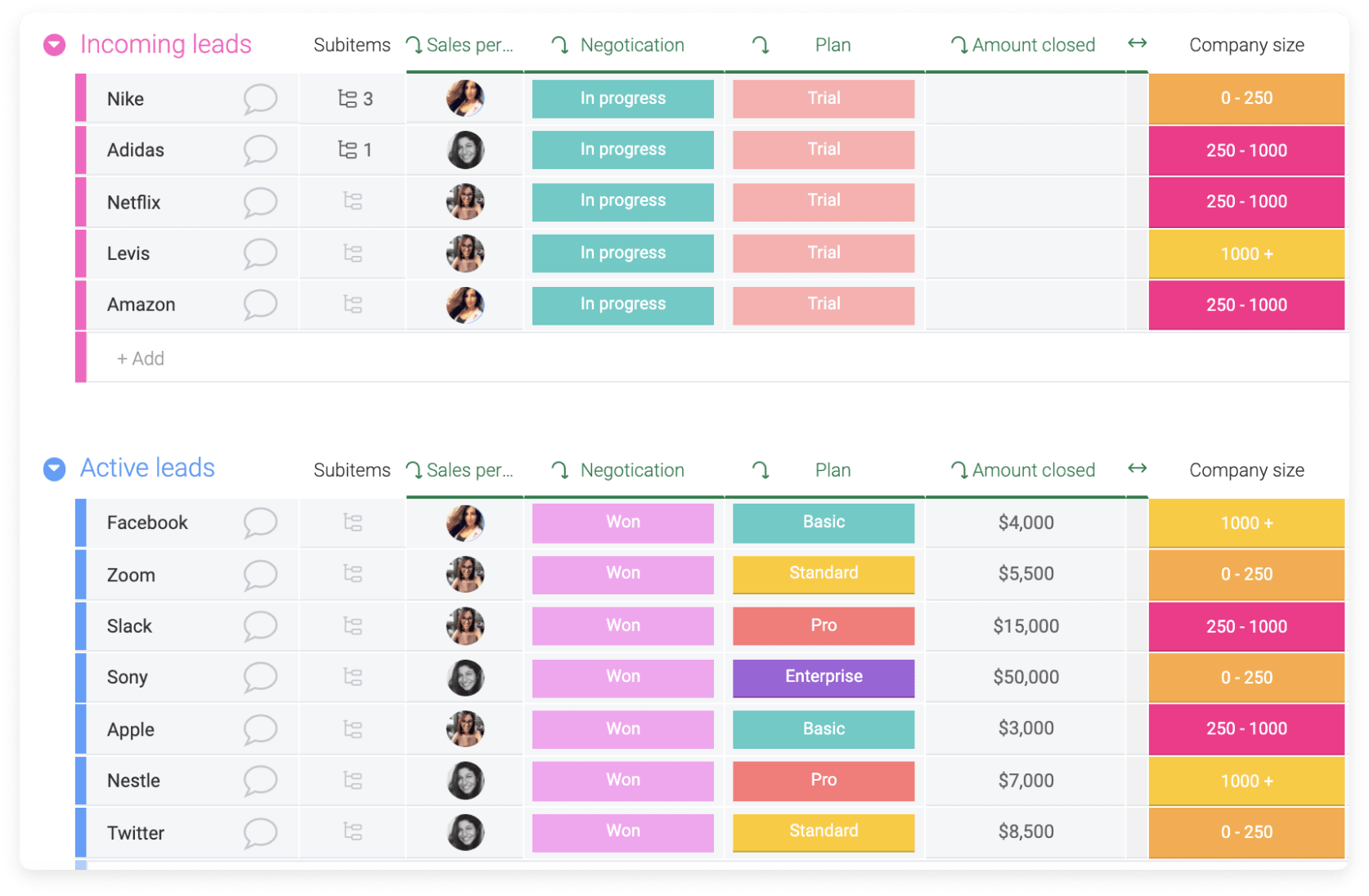Screen dimensions: 1369x896
Task: Click the Subitems column header in Incoming leads
Action: click(x=352, y=45)
